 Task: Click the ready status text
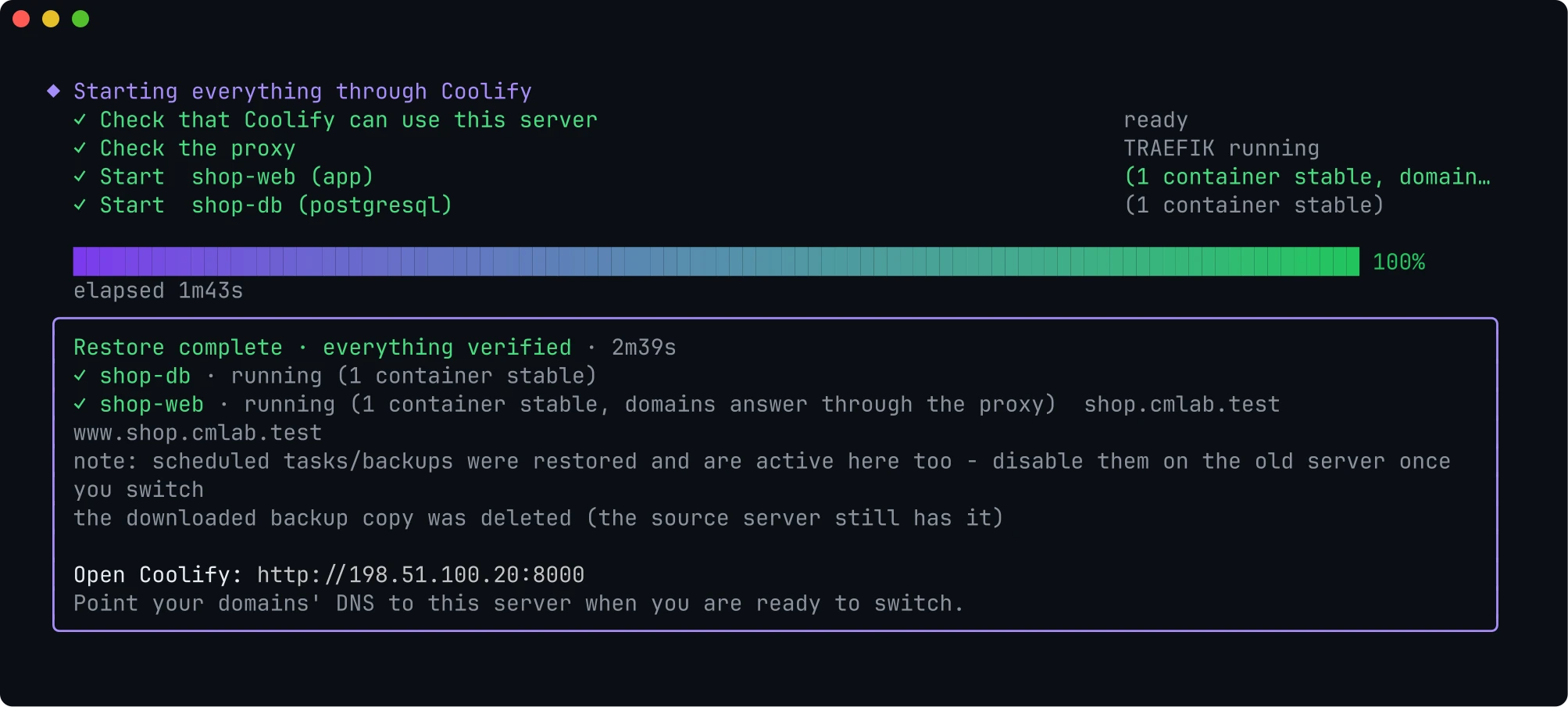pos(1155,120)
